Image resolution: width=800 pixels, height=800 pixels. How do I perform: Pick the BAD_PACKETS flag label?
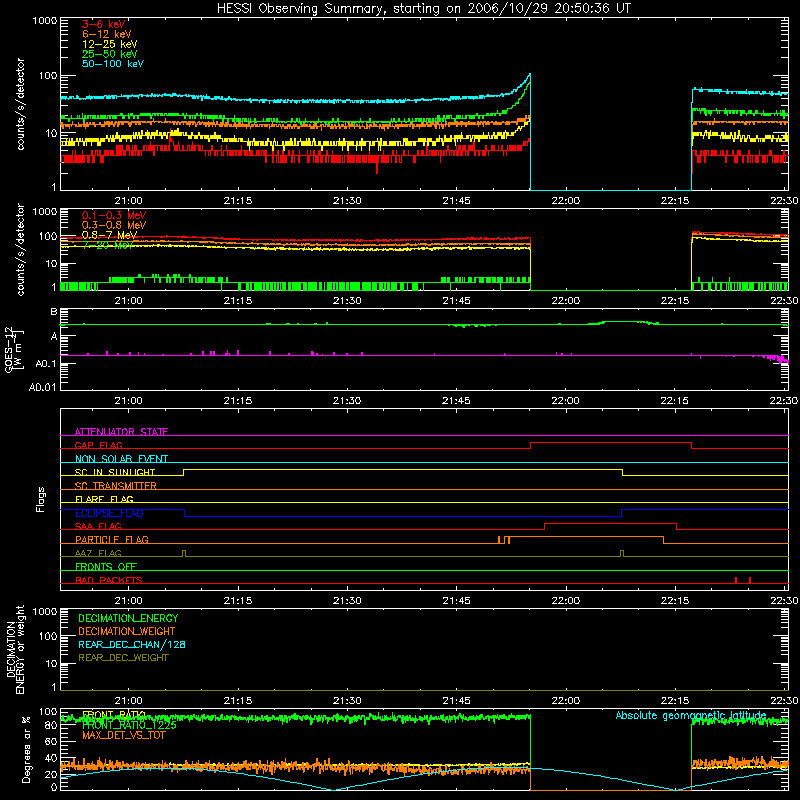(109, 580)
